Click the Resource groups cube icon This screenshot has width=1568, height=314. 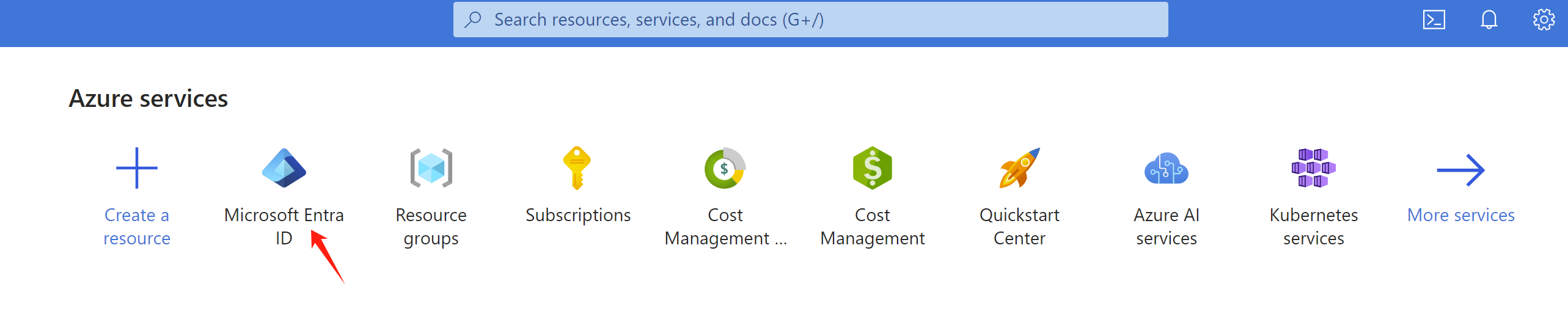pyautogui.click(x=431, y=168)
